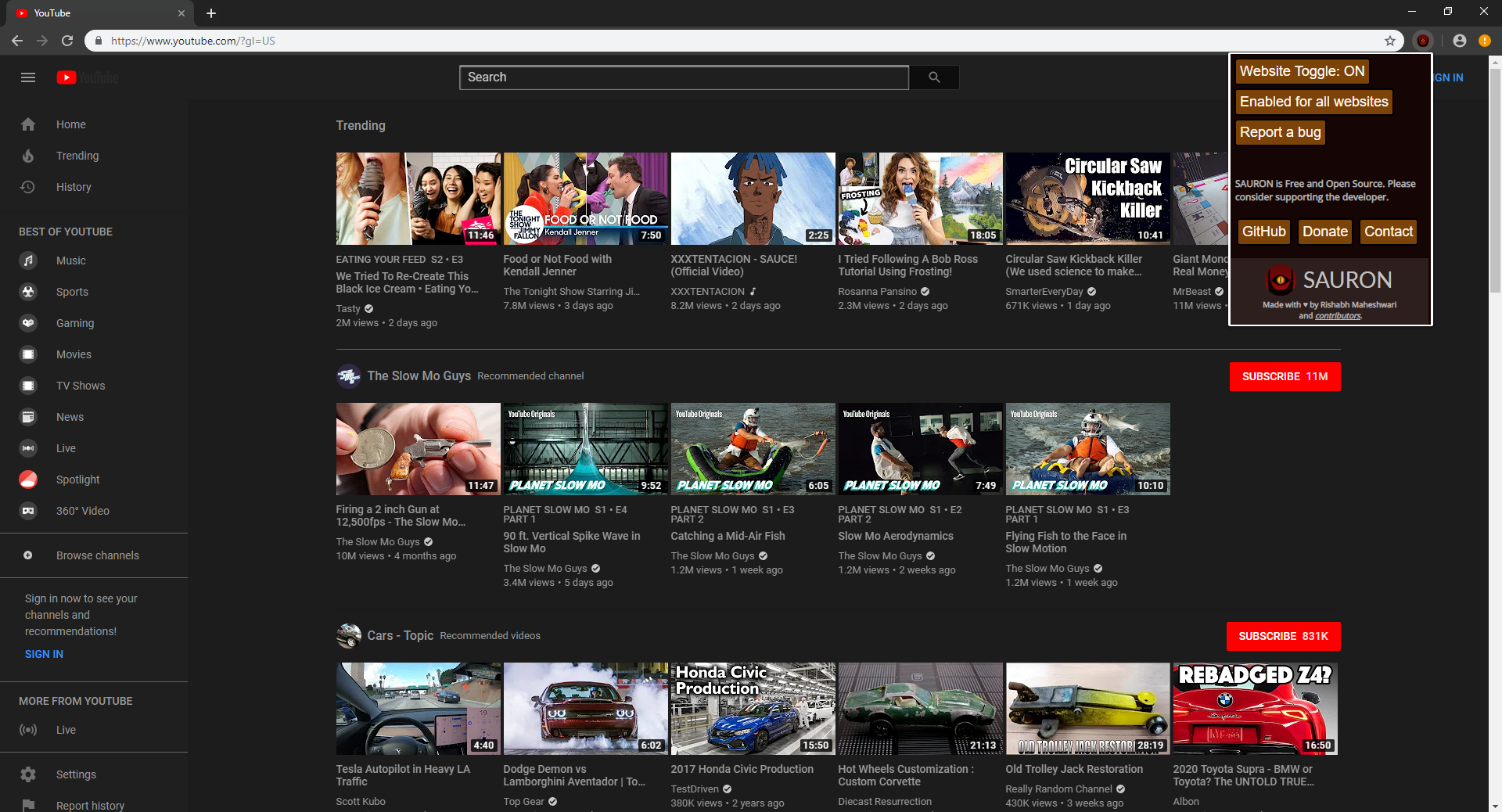Click the SAURON extension icon in toolbar
This screenshot has width=1502, height=812.
(1423, 41)
